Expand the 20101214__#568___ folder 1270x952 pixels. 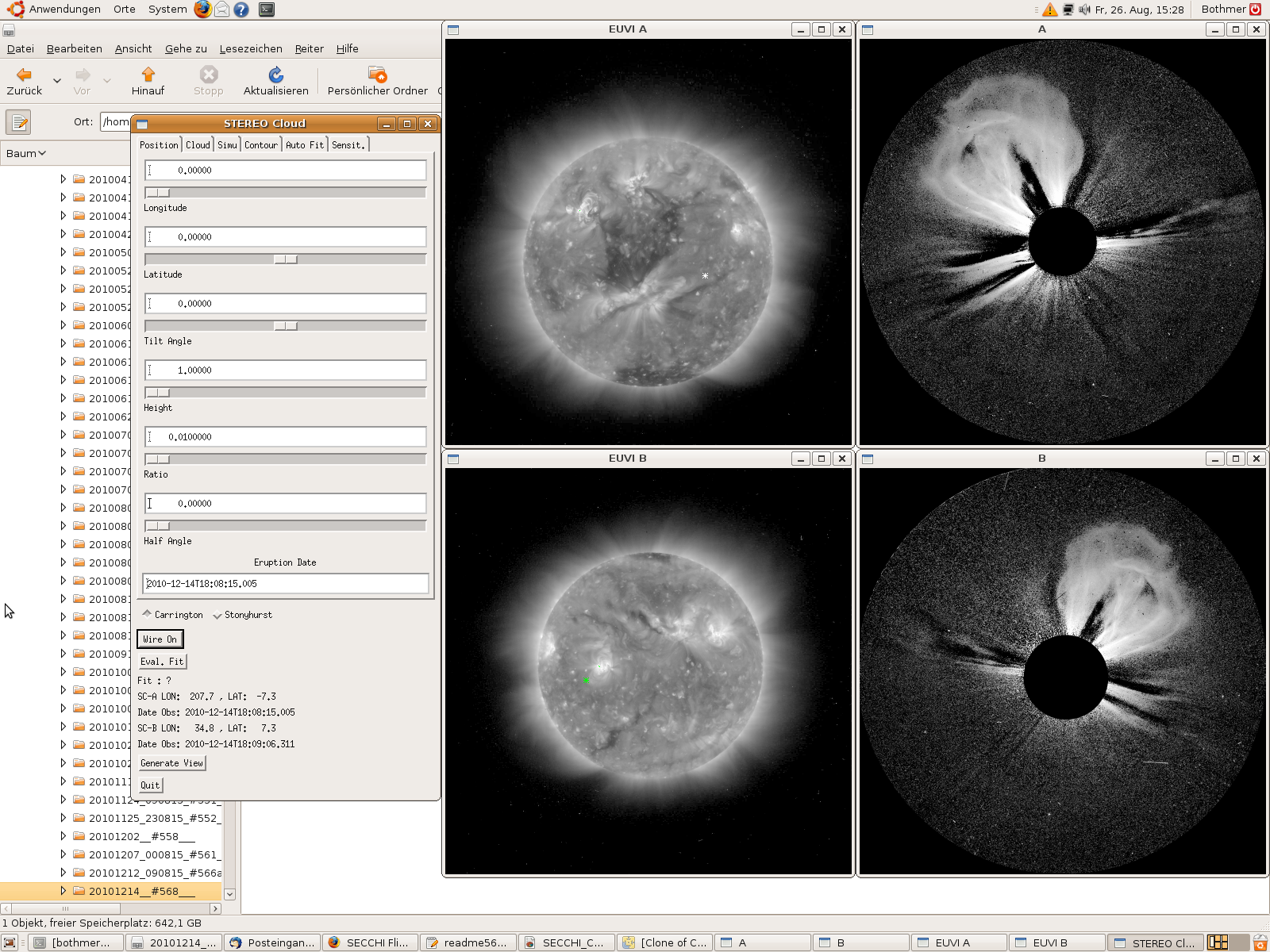coord(63,891)
